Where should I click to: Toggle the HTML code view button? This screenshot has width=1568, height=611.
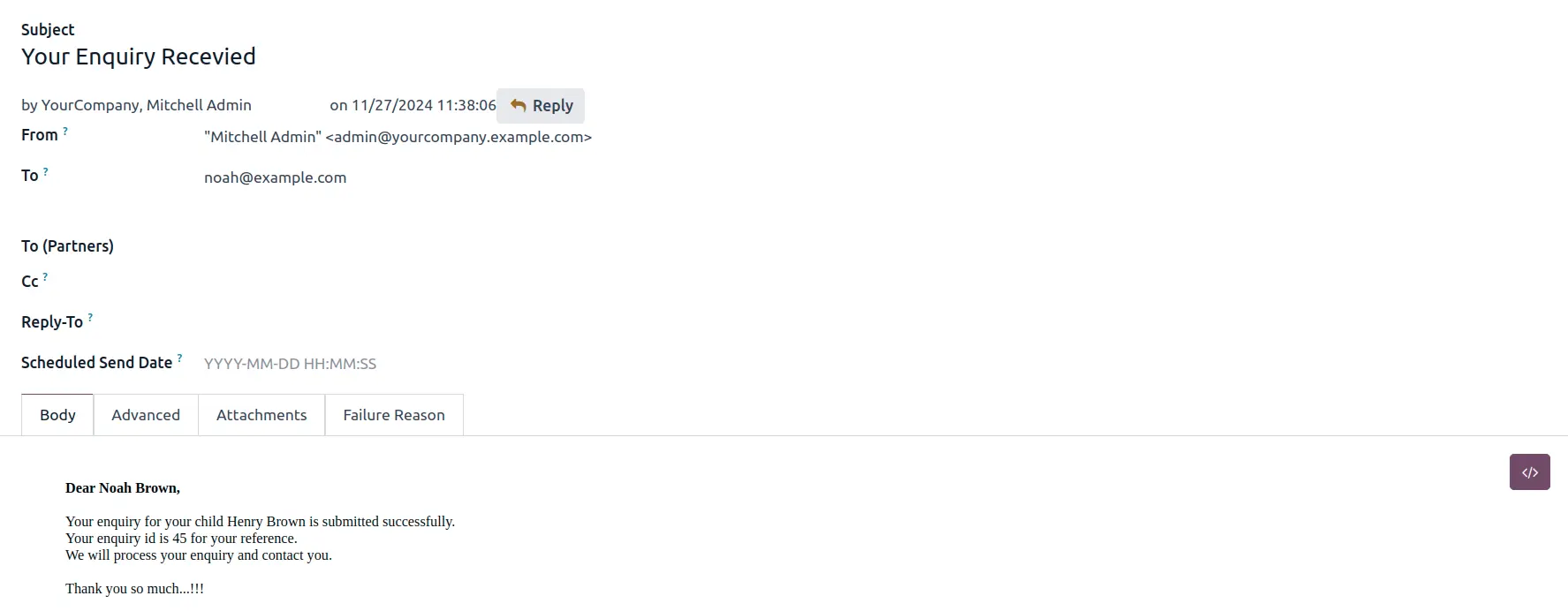coord(1529,472)
